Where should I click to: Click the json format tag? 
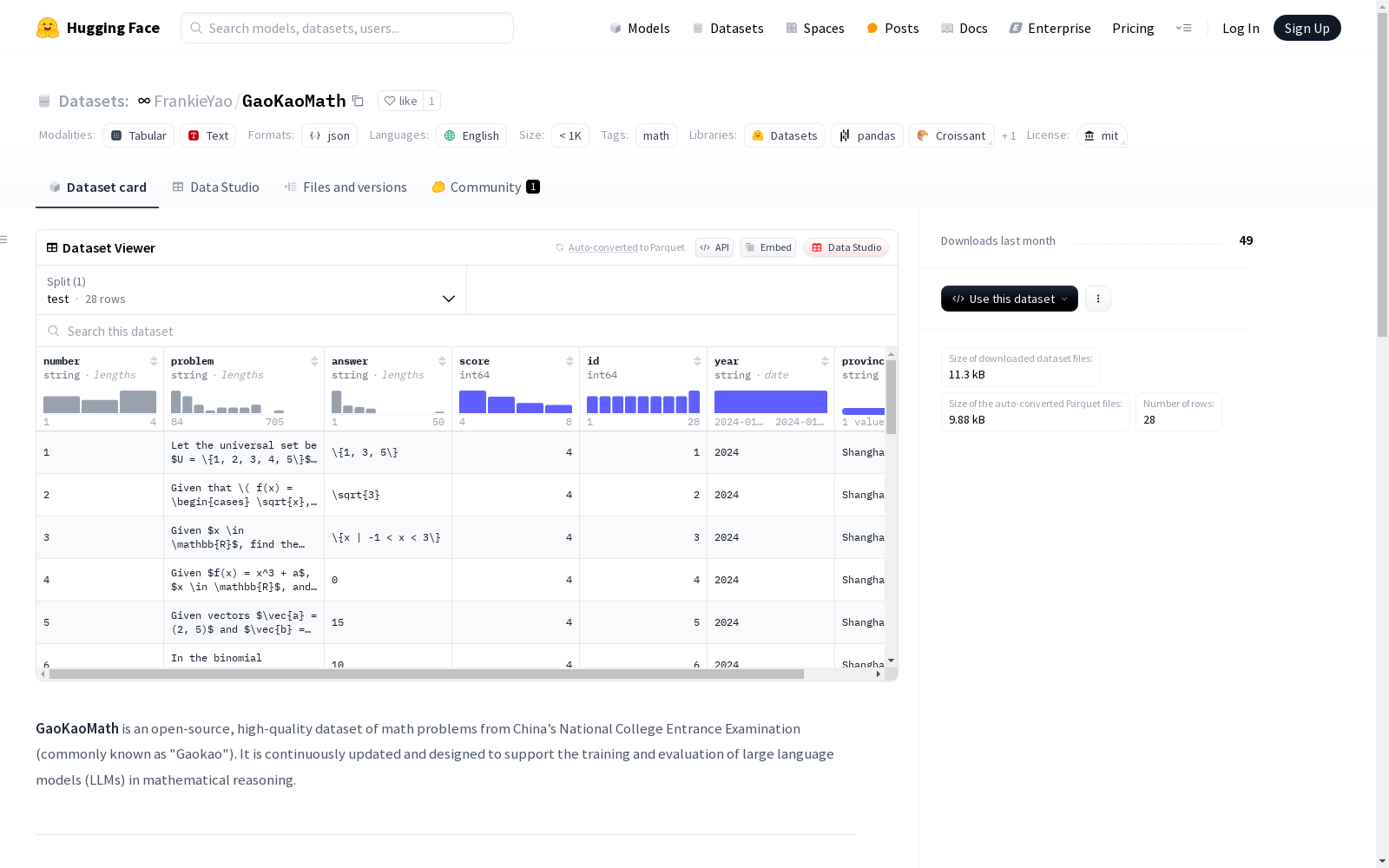(x=330, y=135)
